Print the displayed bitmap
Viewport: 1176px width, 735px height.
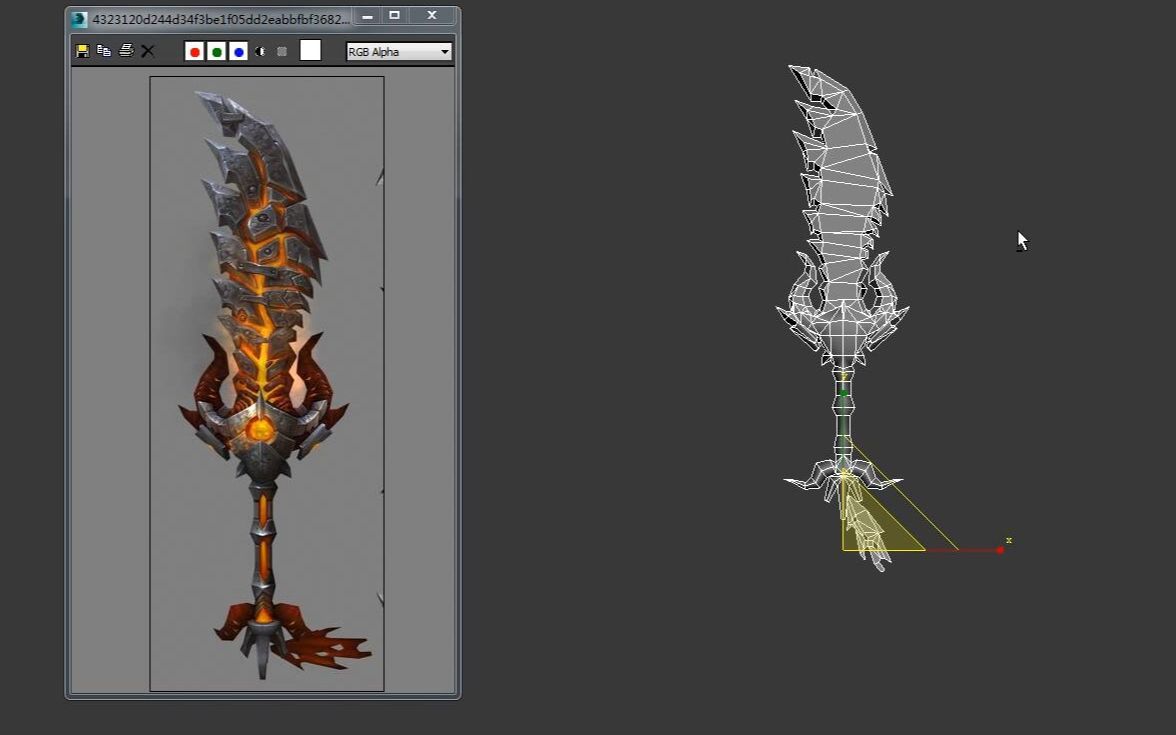[x=126, y=51]
